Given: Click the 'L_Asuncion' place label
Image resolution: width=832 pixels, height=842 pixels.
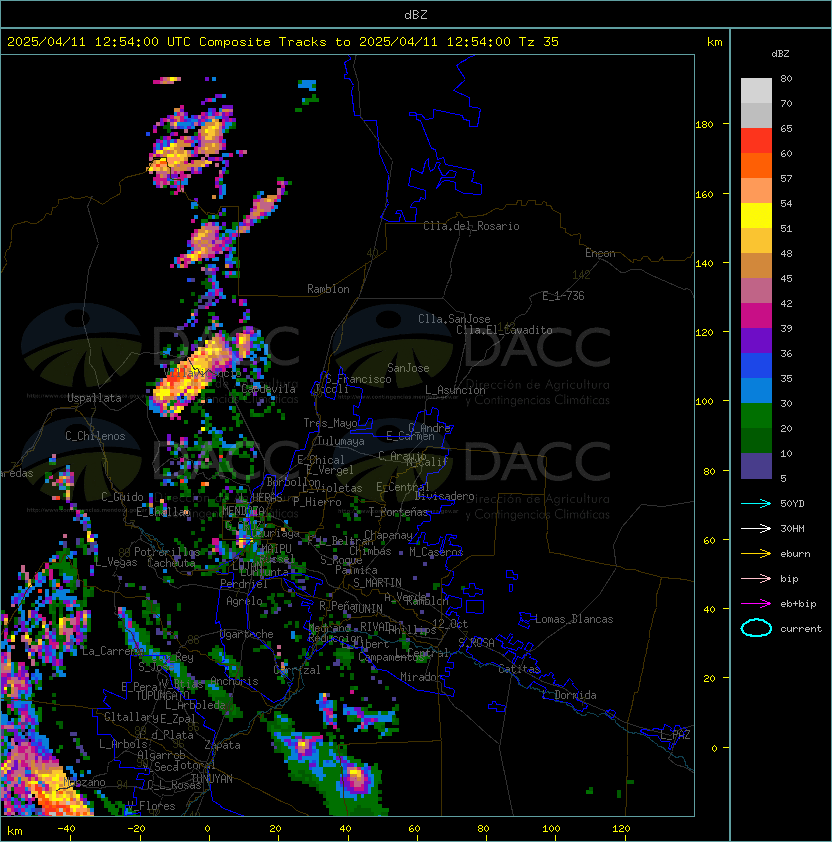Looking at the screenshot, I should pos(455,390).
